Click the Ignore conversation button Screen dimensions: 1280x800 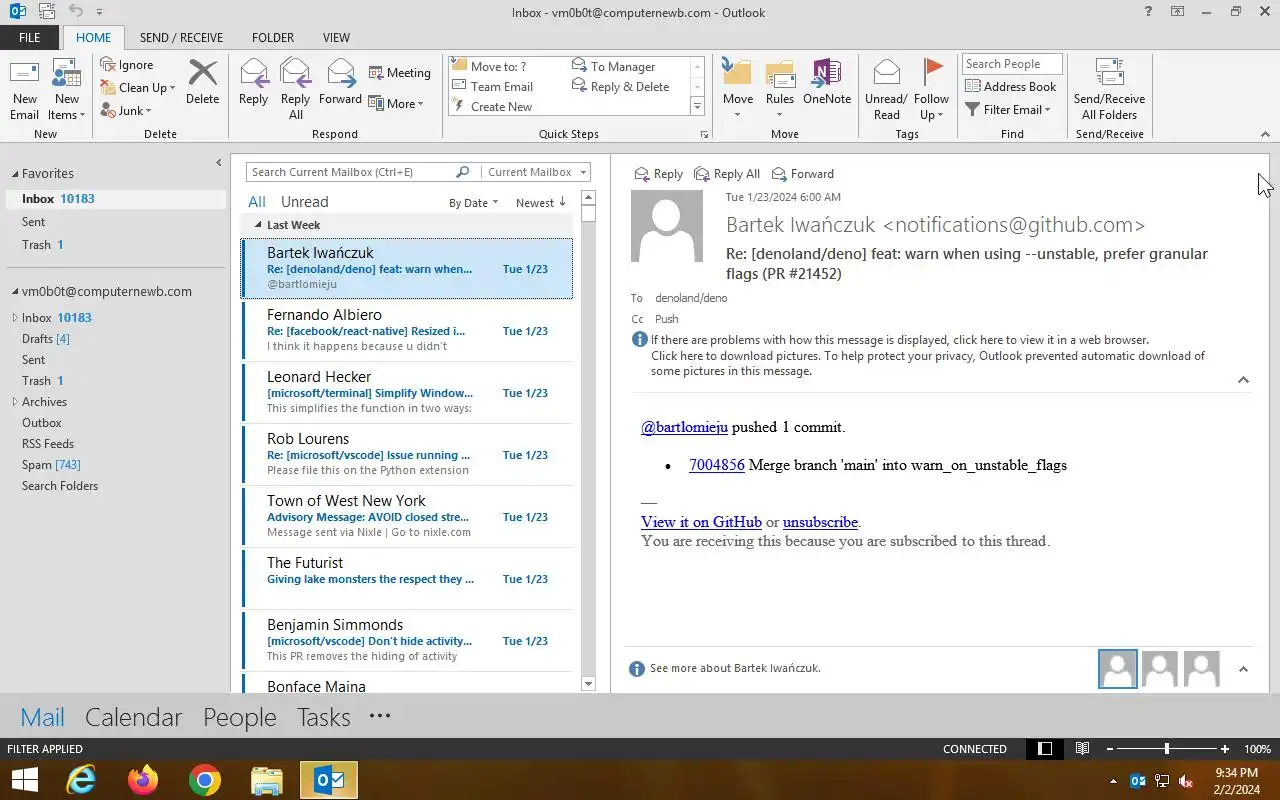(x=127, y=65)
